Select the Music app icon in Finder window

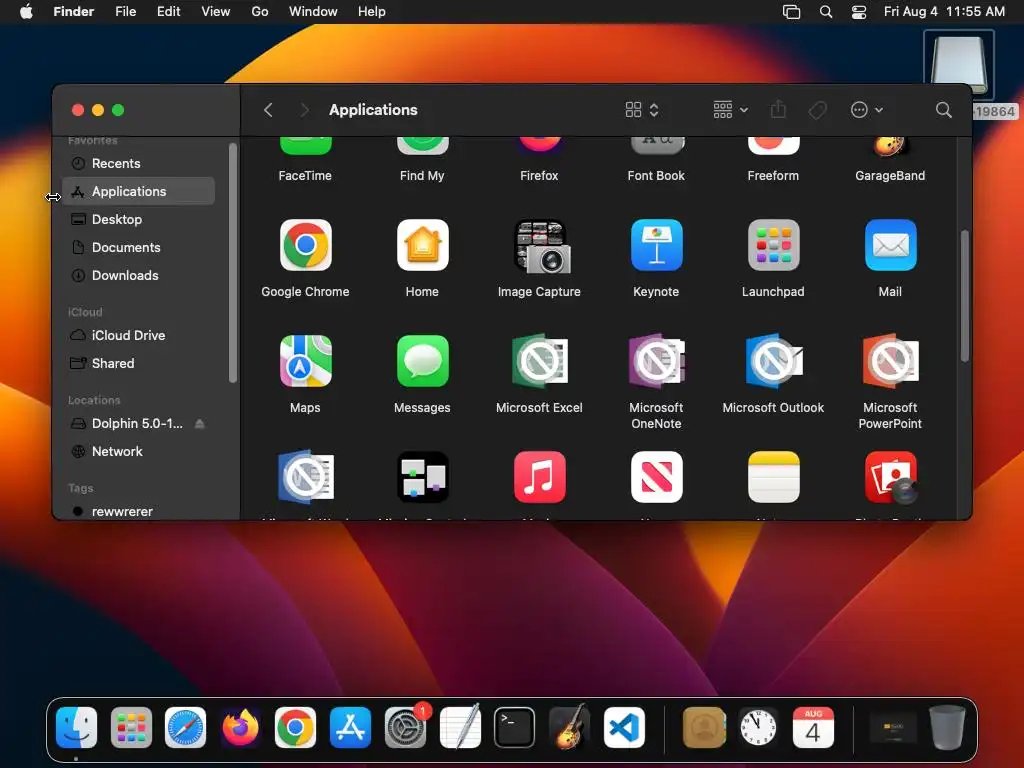pyautogui.click(x=539, y=477)
